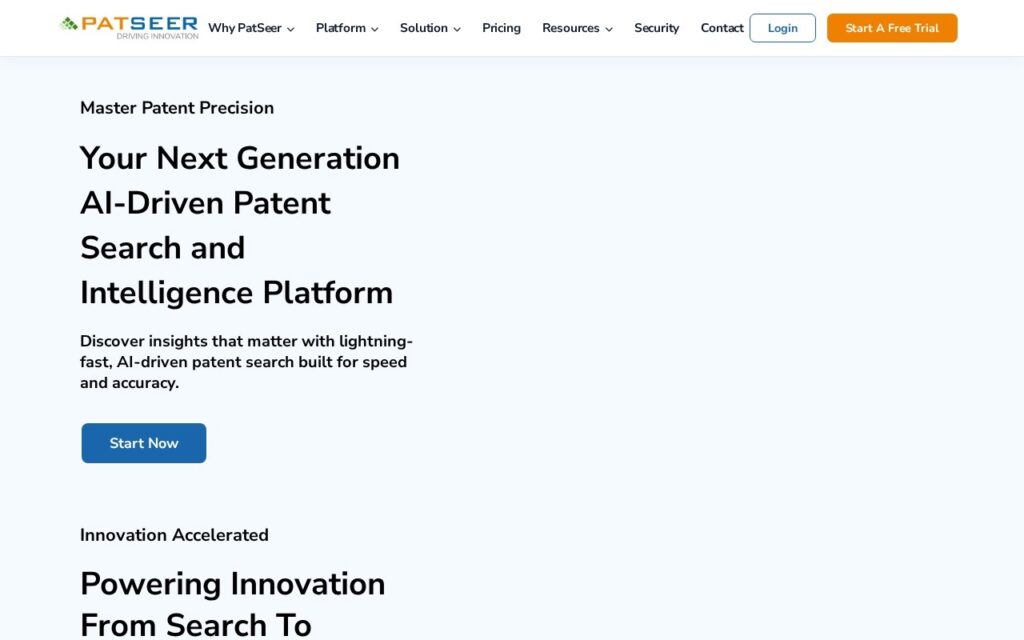Open the Platform menu label
Image resolution: width=1024 pixels, height=640 pixels.
point(340,28)
